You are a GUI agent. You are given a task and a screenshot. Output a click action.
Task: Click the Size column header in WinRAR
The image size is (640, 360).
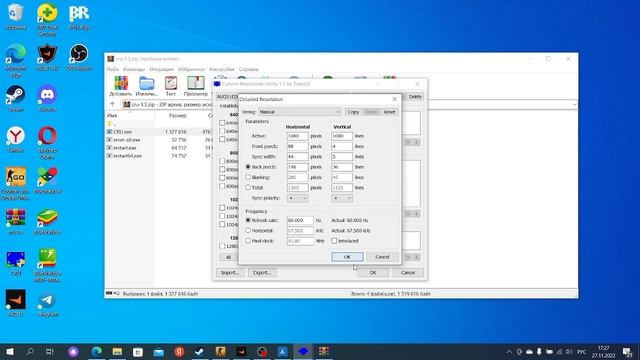point(178,116)
